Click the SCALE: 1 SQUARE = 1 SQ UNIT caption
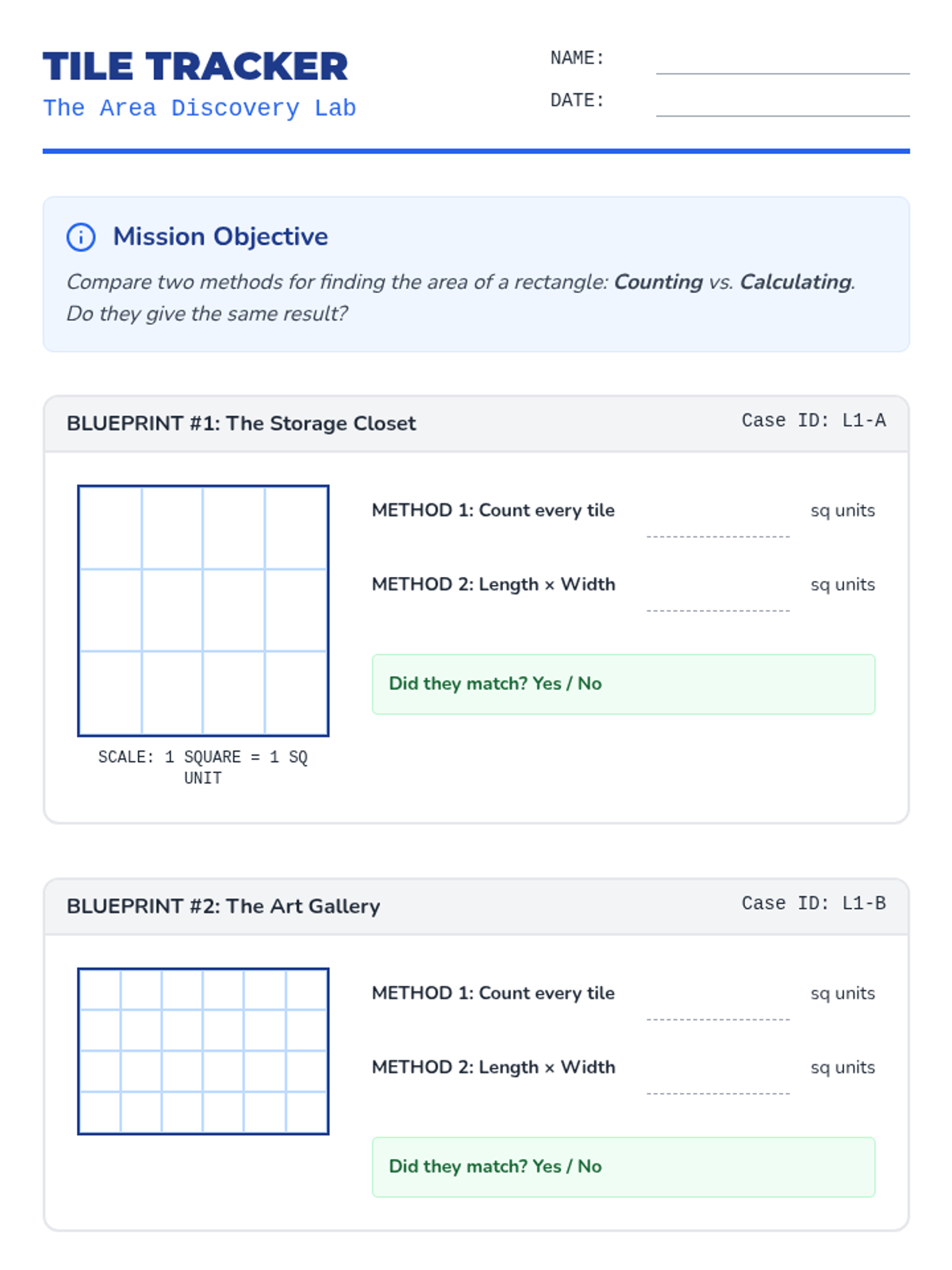 tap(203, 767)
